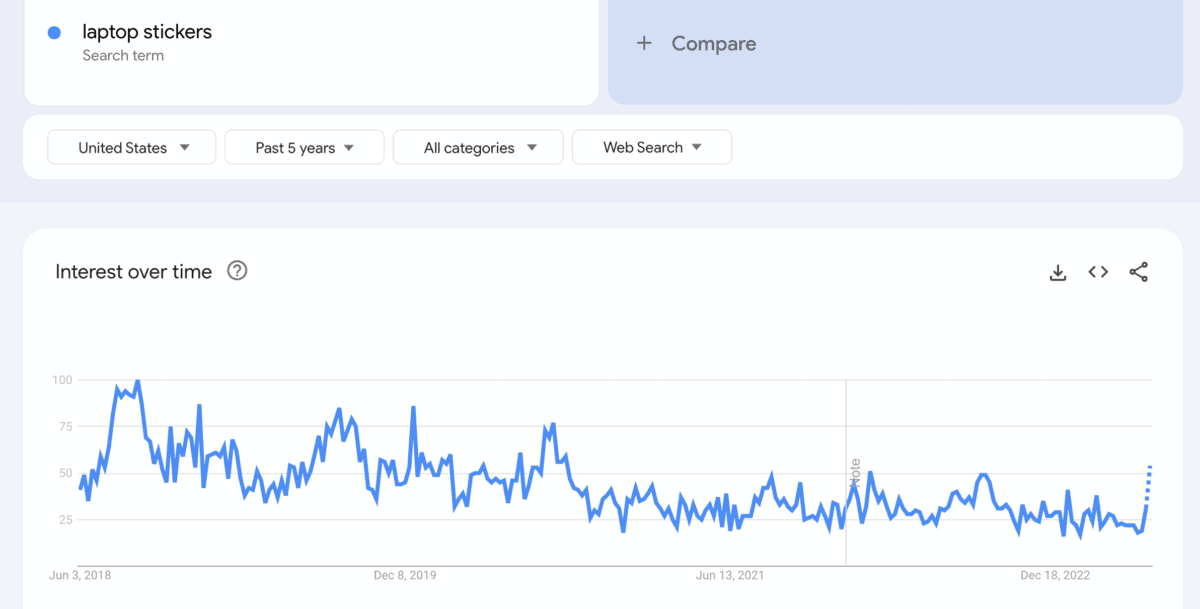Click the Interest over time heading
Viewport: 1200px width, 609px height.
[x=134, y=272]
